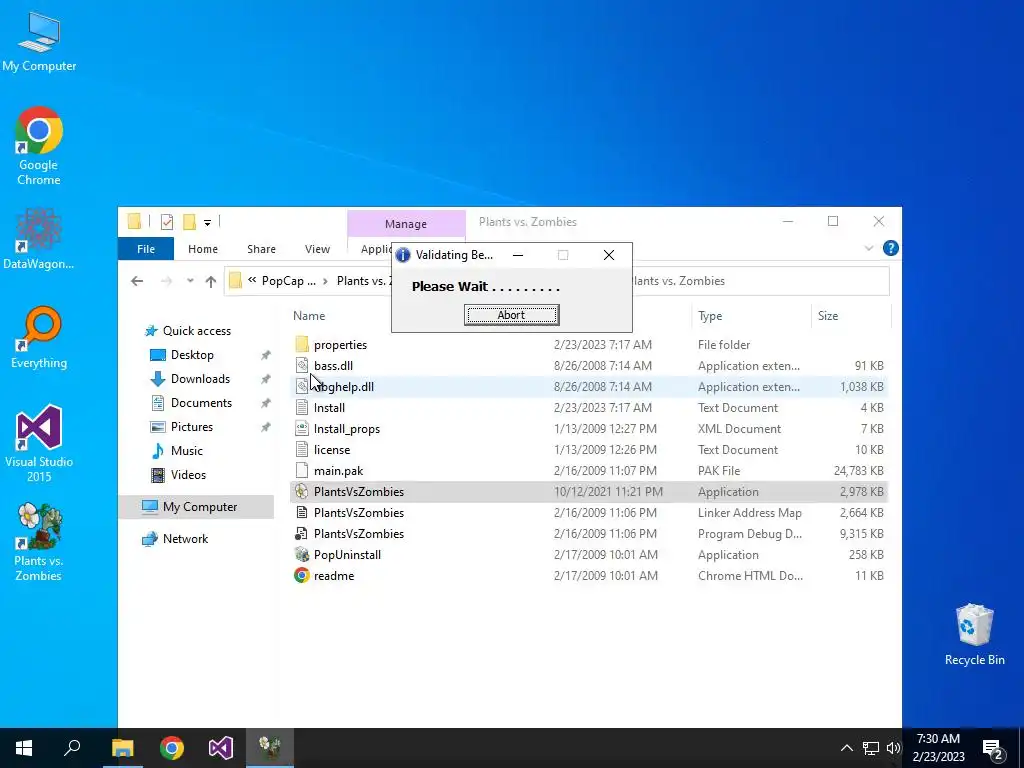The height and width of the screenshot is (768, 1024).
Task: Switch to the View ribbon tab
Action: point(317,249)
